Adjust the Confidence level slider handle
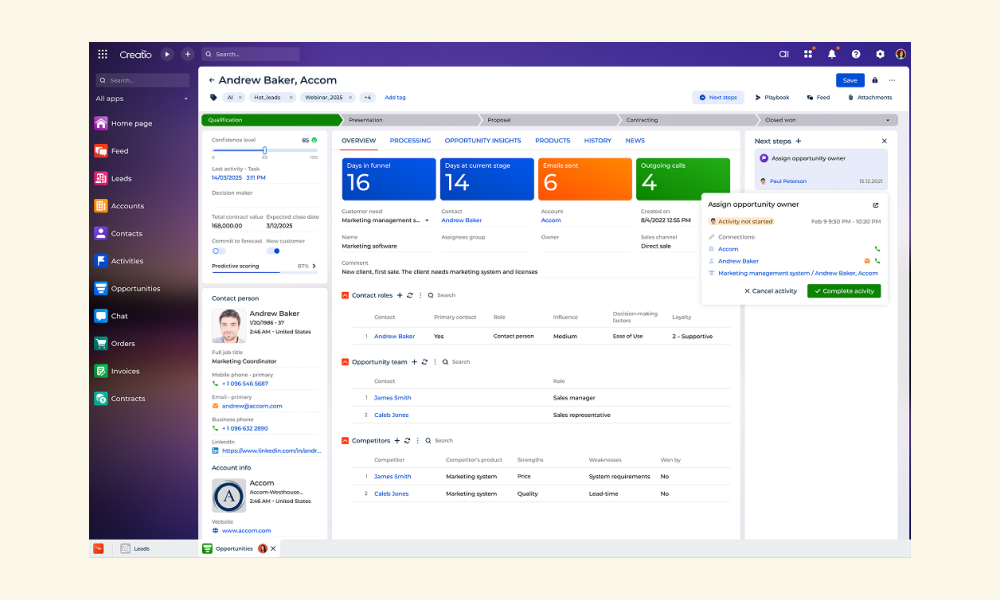This screenshot has height=600, width=1000. (x=265, y=150)
